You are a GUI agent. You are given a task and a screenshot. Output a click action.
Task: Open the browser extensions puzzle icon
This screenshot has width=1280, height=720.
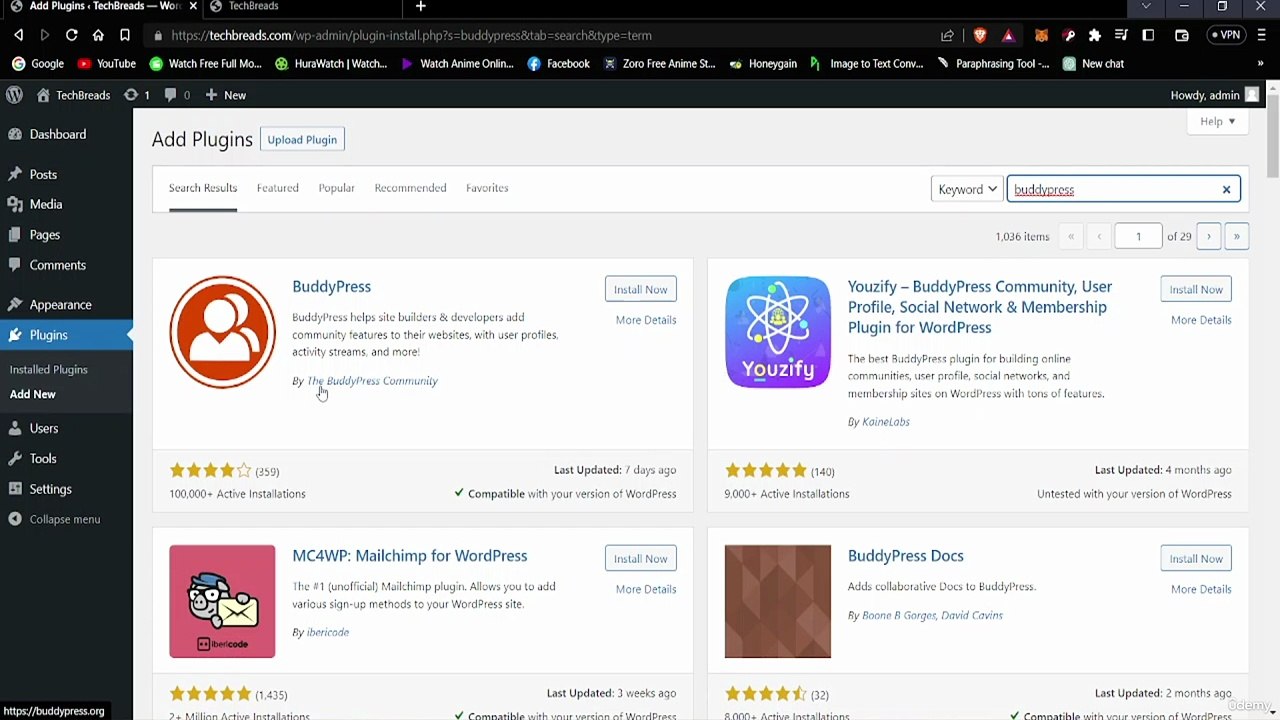click(1095, 35)
